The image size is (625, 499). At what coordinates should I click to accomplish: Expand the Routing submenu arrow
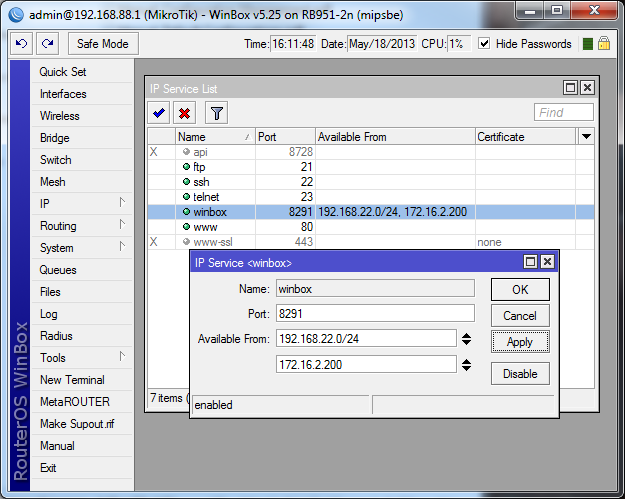[122, 225]
